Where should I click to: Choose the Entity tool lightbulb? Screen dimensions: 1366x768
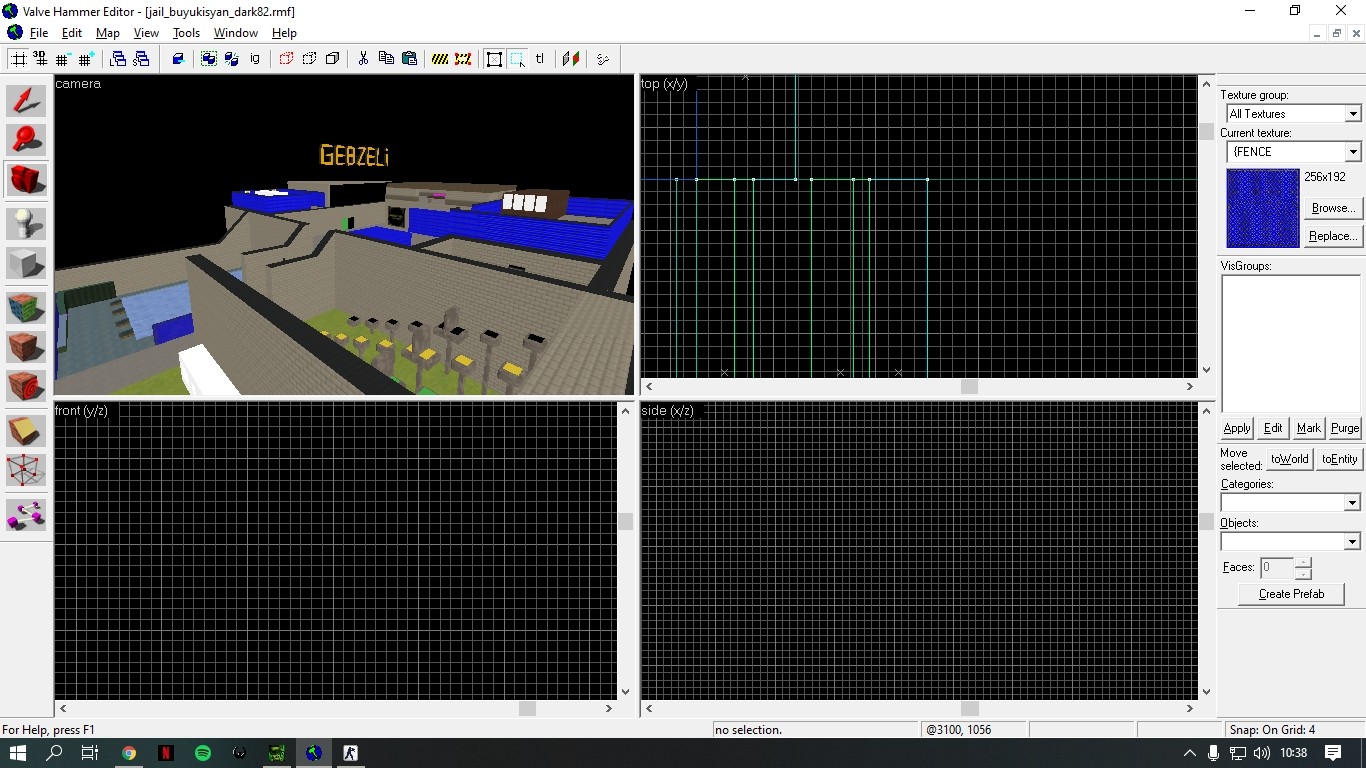coord(26,223)
